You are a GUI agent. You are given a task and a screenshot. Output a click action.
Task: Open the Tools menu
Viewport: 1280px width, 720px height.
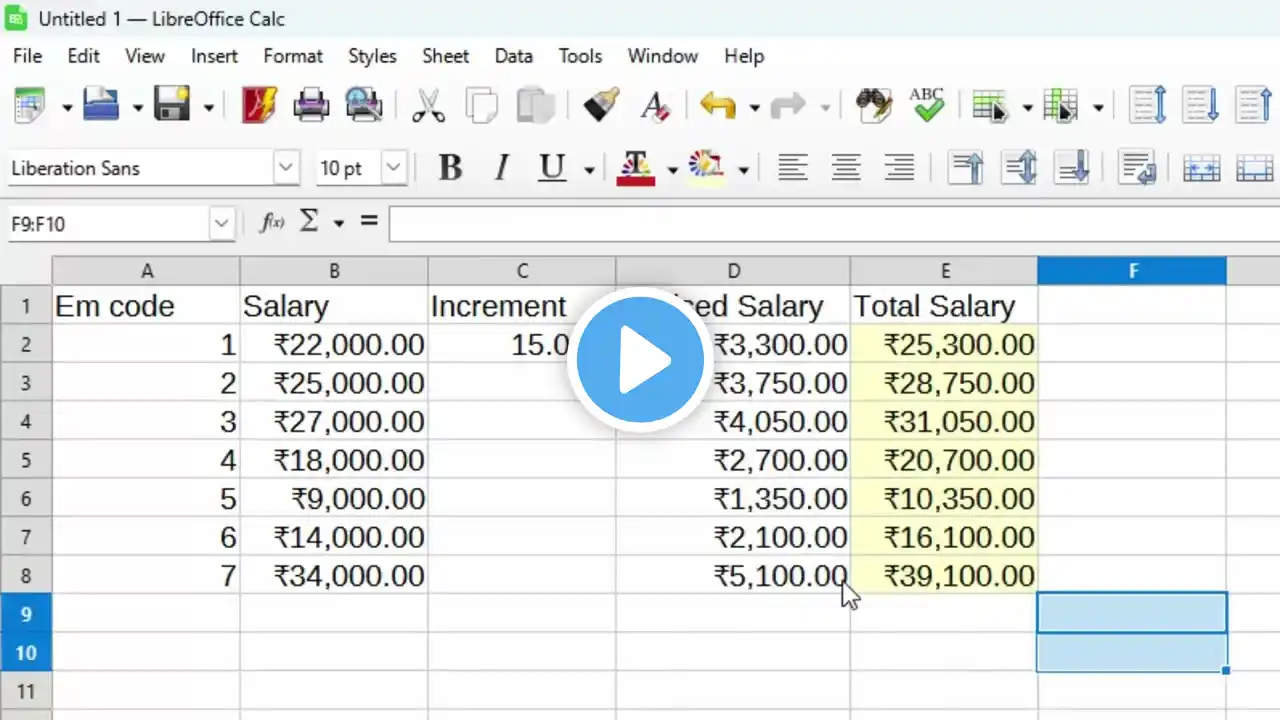tap(580, 56)
